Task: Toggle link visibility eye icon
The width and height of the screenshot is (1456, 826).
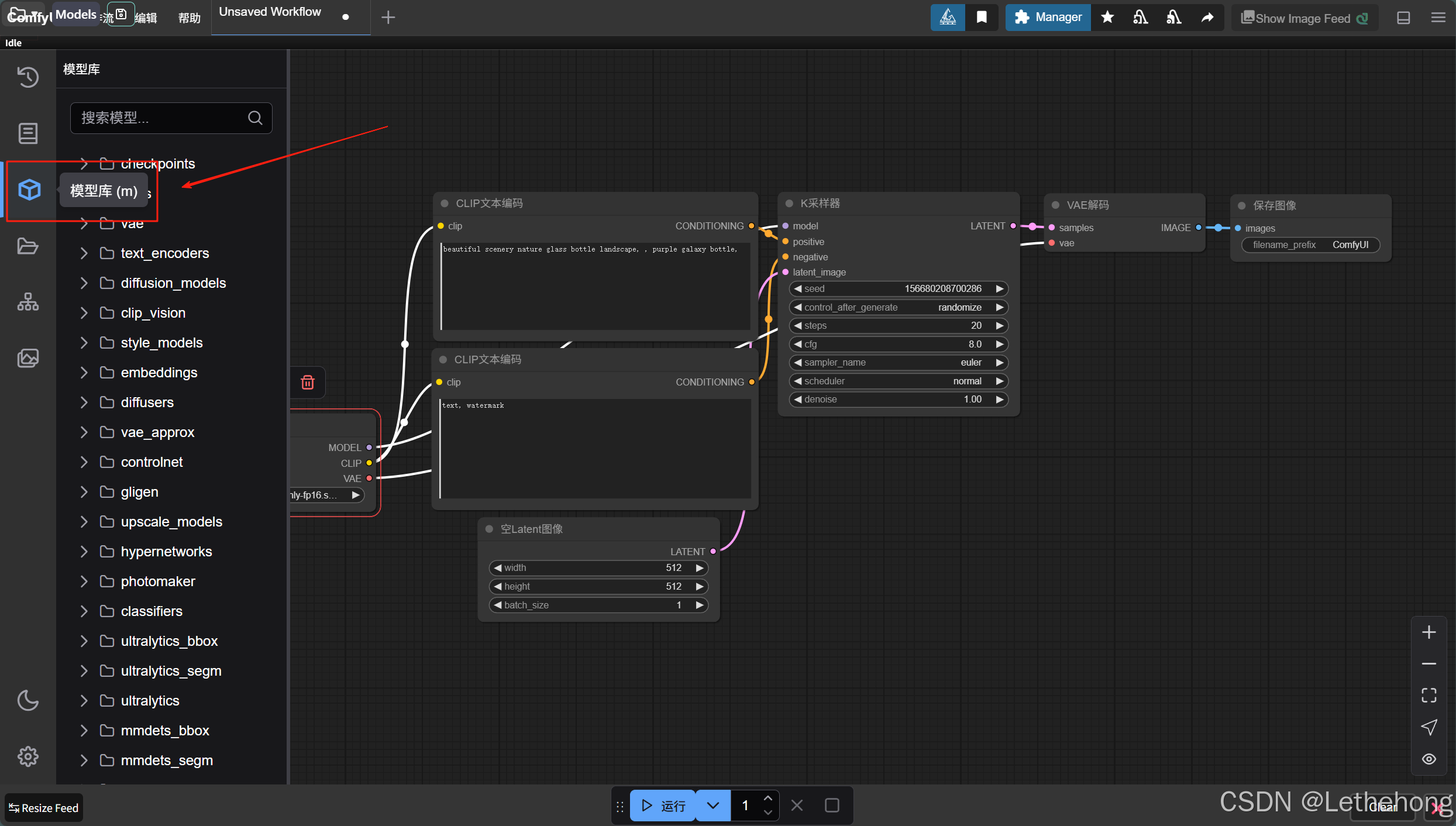Action: pyautogui.click(x=1429, y=759)
